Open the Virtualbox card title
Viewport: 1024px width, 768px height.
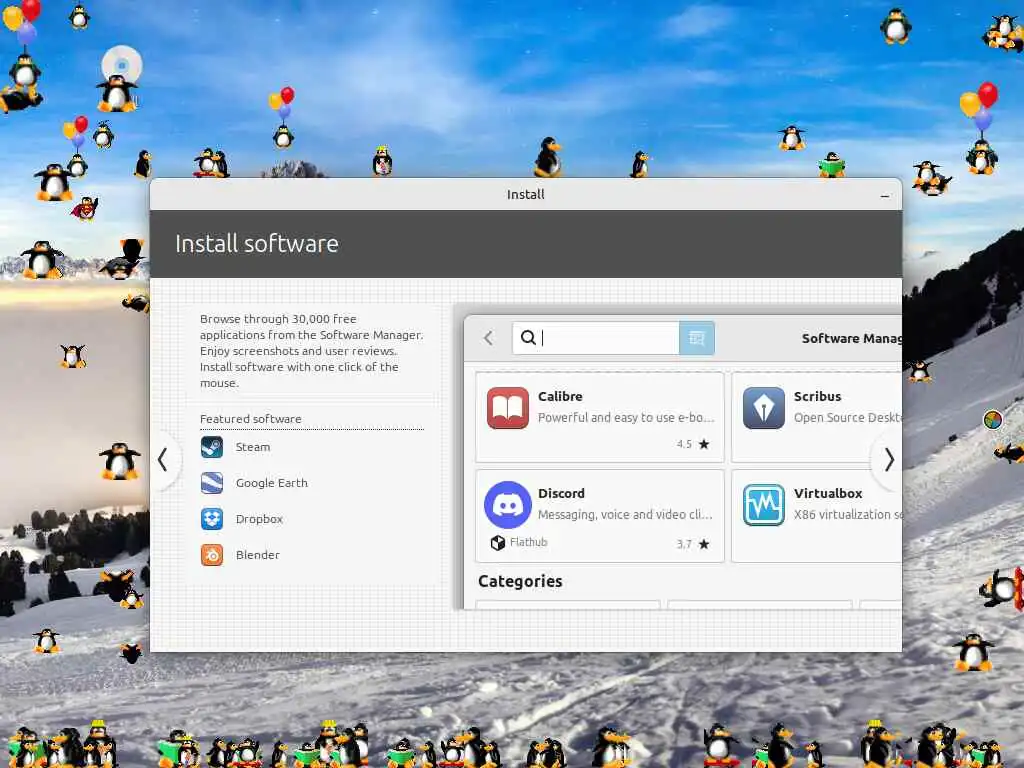pos(827,494)
